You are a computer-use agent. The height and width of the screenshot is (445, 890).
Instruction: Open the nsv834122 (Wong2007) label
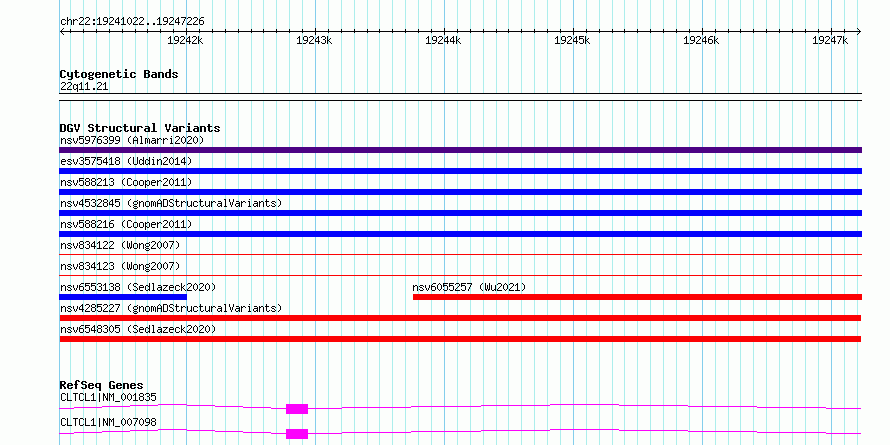(120, 245)
